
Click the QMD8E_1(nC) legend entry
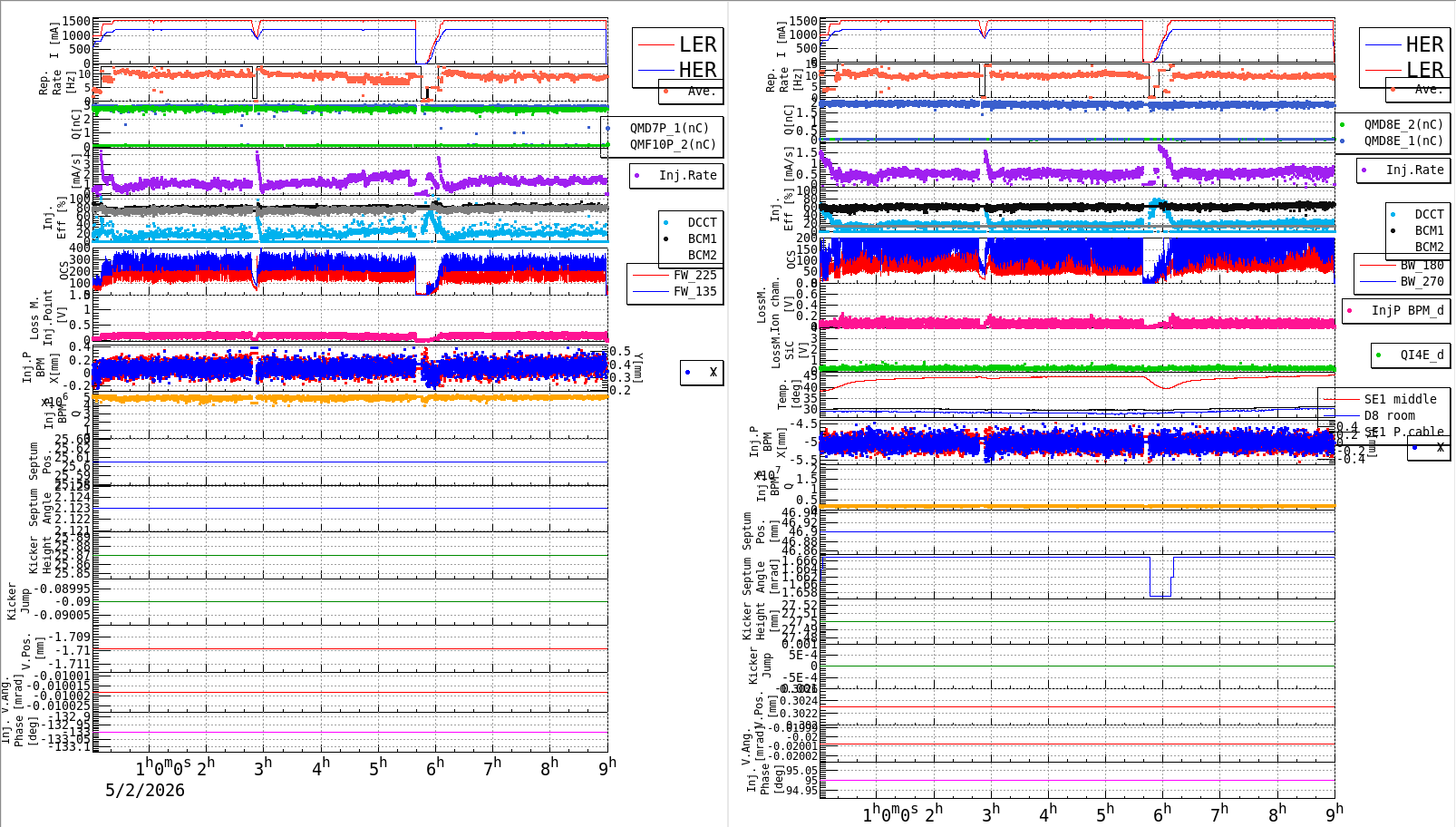tap(1403, 141)
